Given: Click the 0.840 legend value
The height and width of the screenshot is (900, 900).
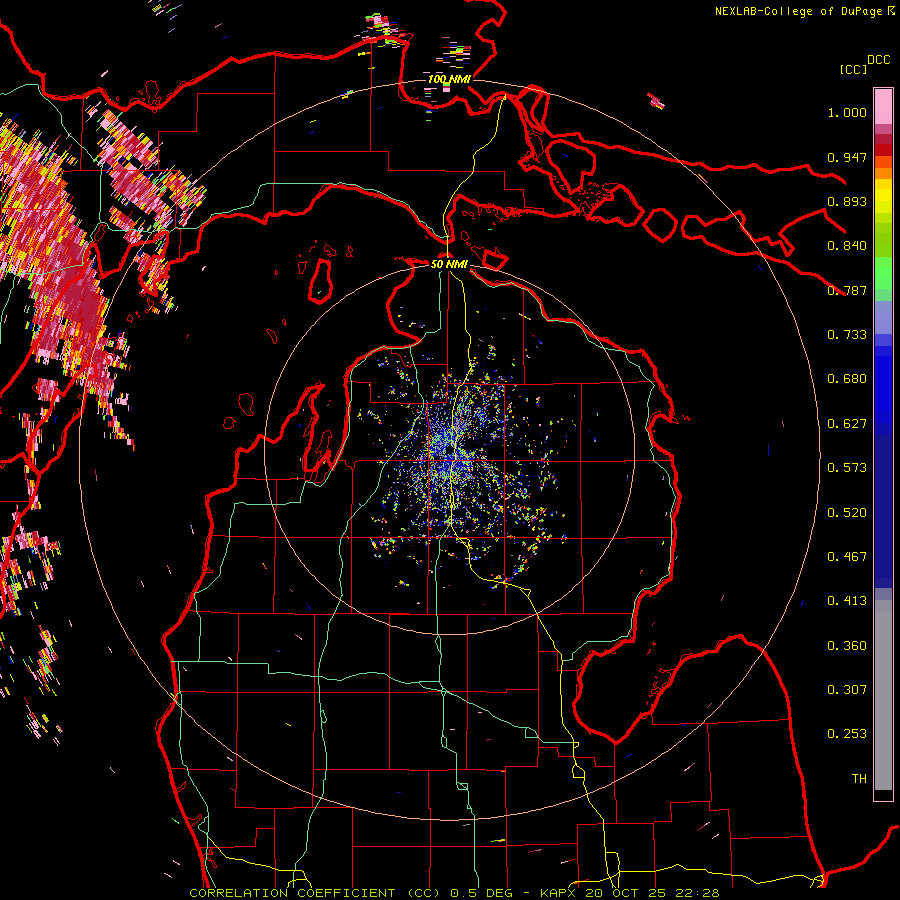Looking at the screenshot, I should pyautogui.click(x=847, y=246).
